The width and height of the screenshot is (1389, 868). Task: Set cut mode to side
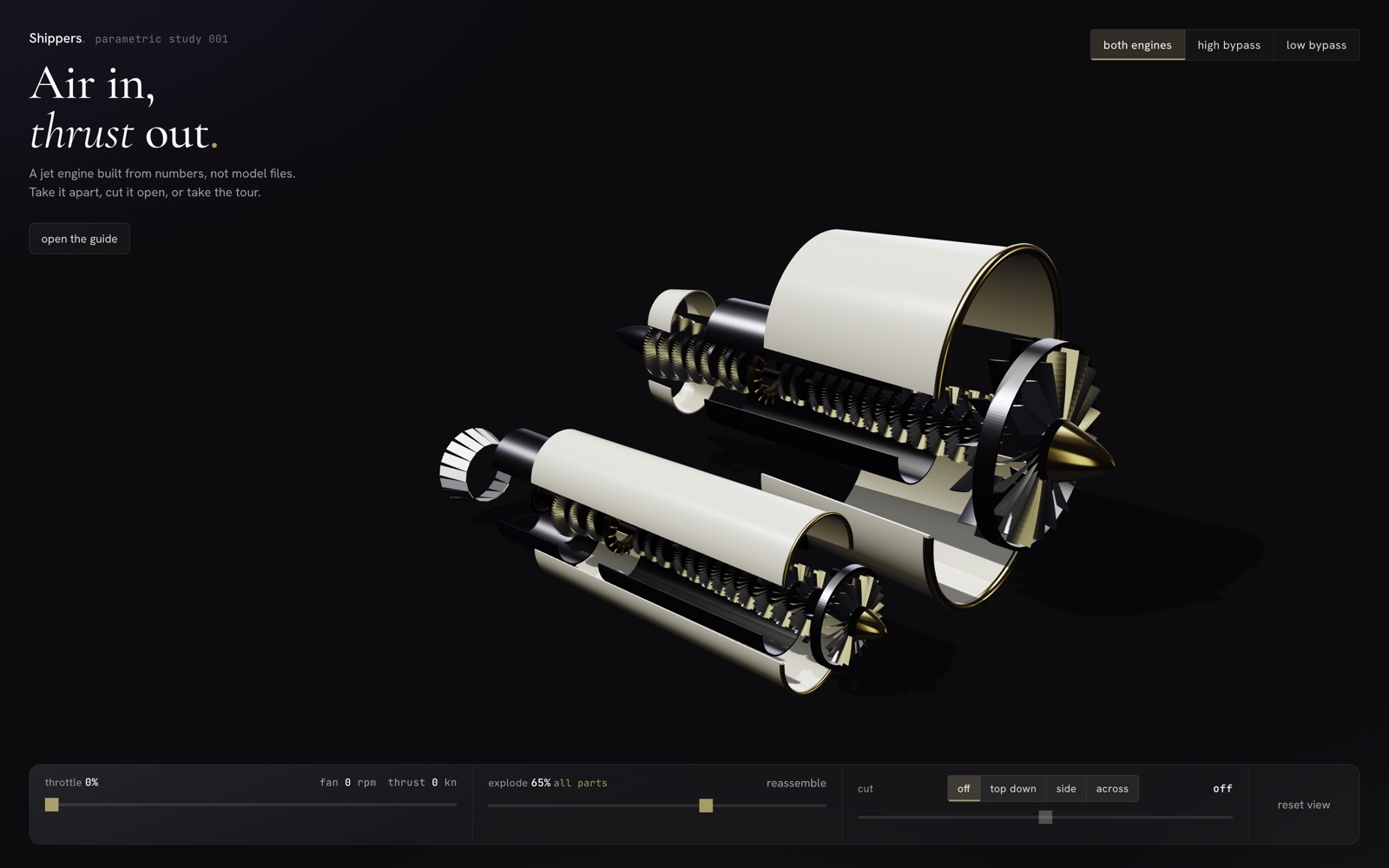[x=1066, y=788]
